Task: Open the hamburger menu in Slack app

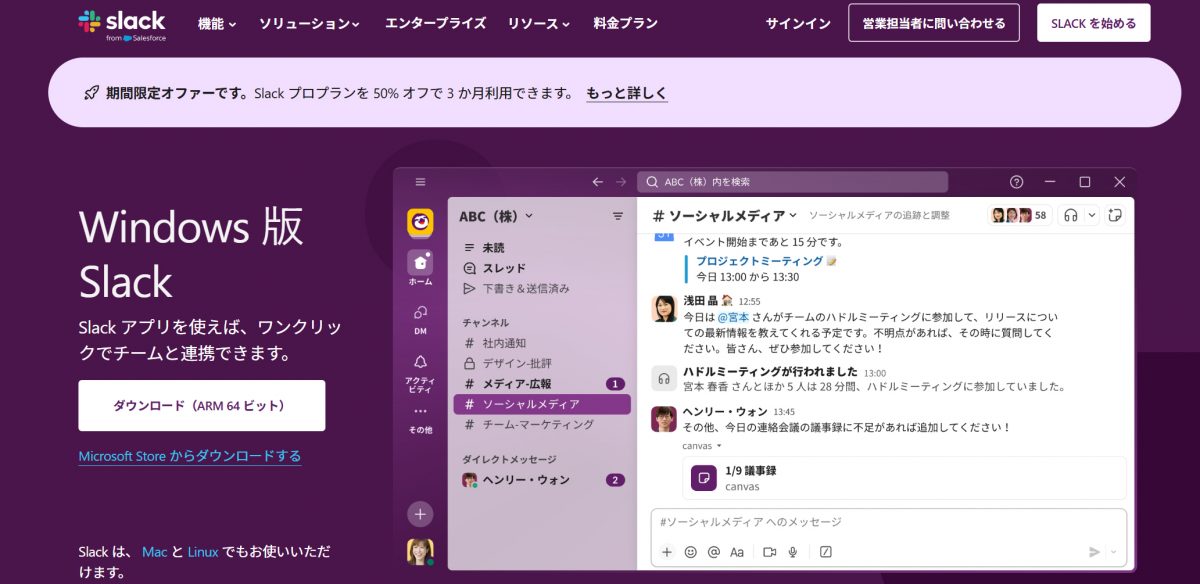Action: point(420,182)
